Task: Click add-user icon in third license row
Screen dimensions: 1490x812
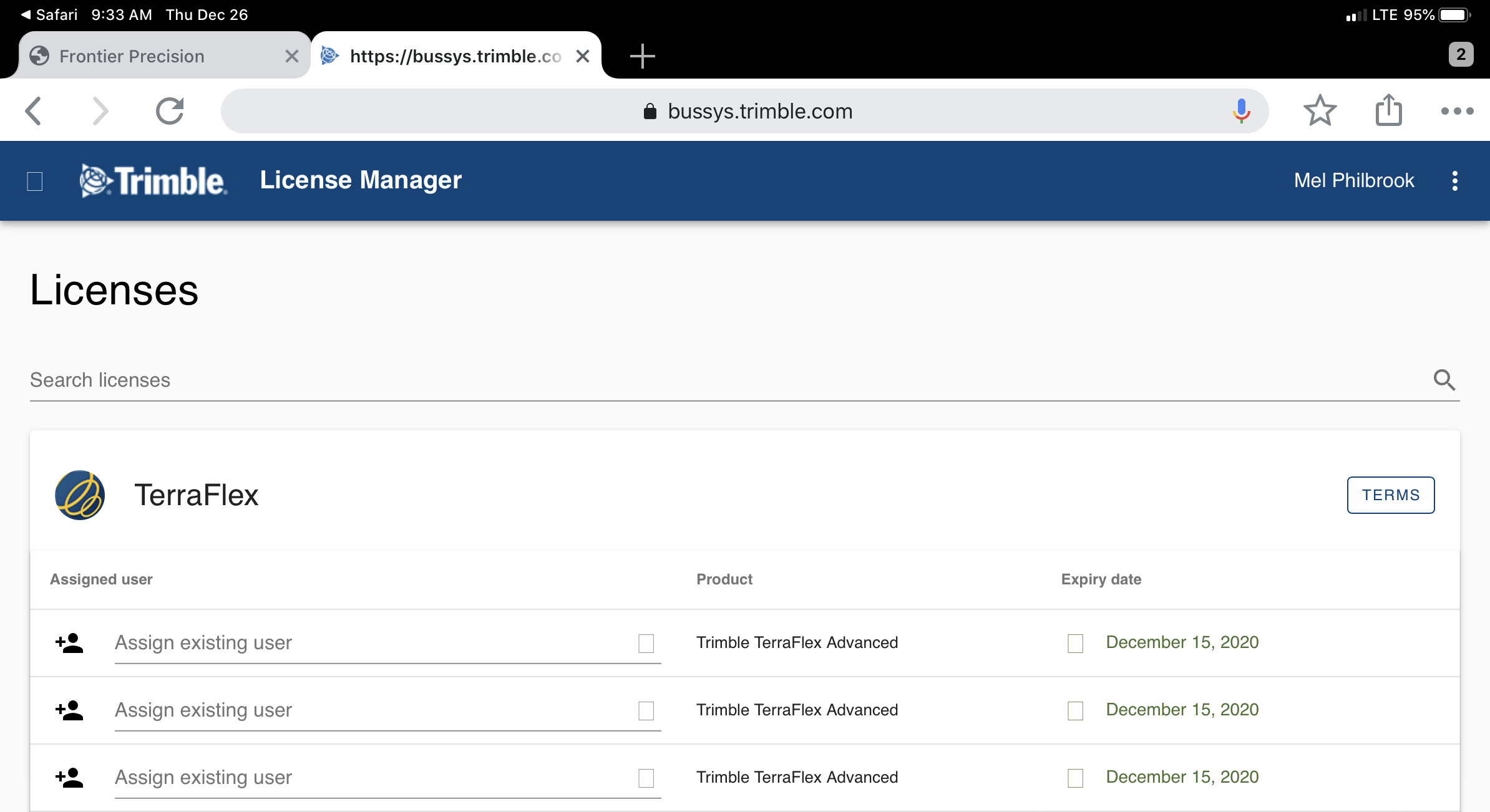Action: (69, 778)
